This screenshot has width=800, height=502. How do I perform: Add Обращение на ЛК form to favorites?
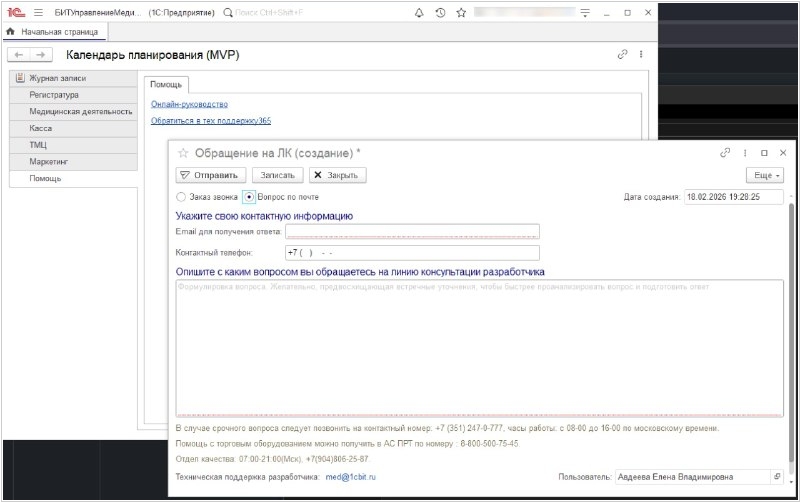pyautogui.click(x=183, y=153)
